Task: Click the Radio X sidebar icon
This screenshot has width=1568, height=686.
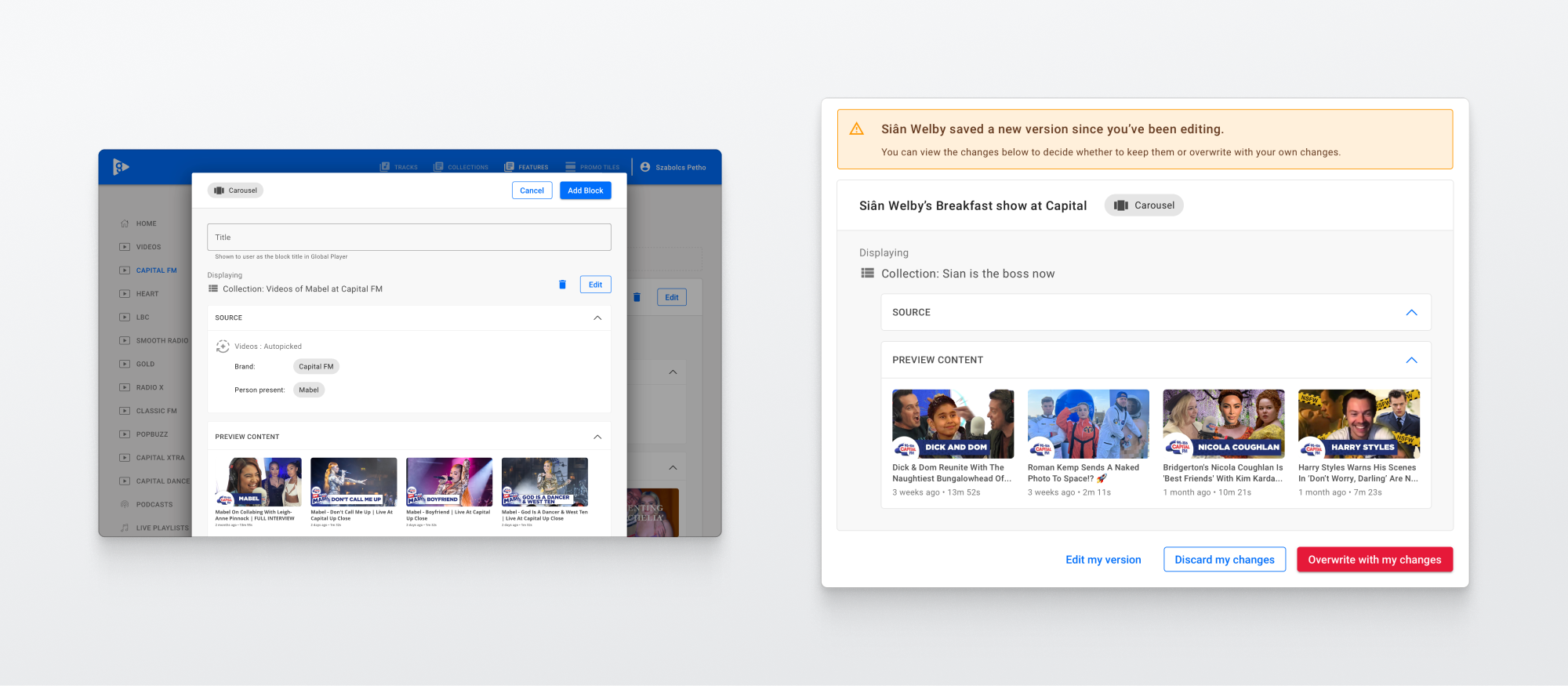Action: click(125, 387)
